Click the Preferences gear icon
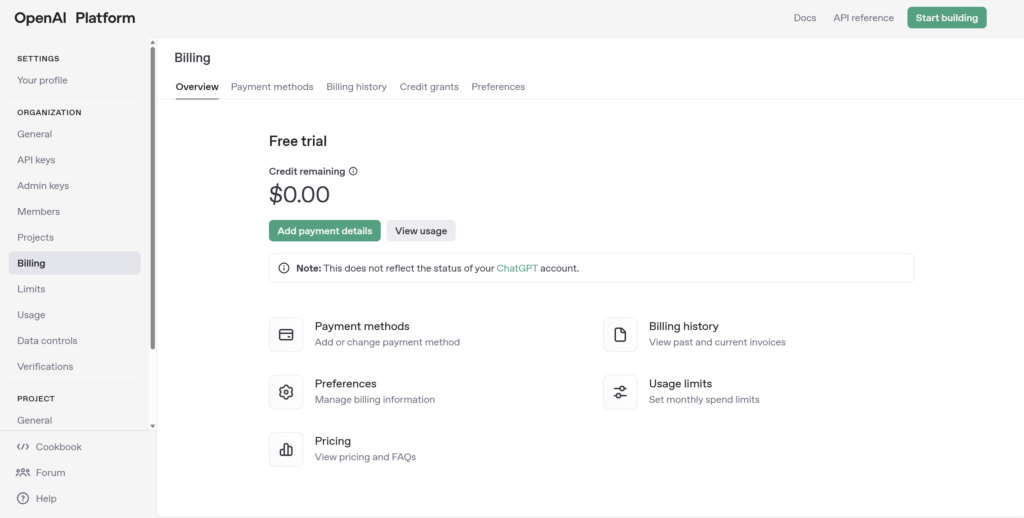This screenshot has width=1024, height=518. point(286,392)
